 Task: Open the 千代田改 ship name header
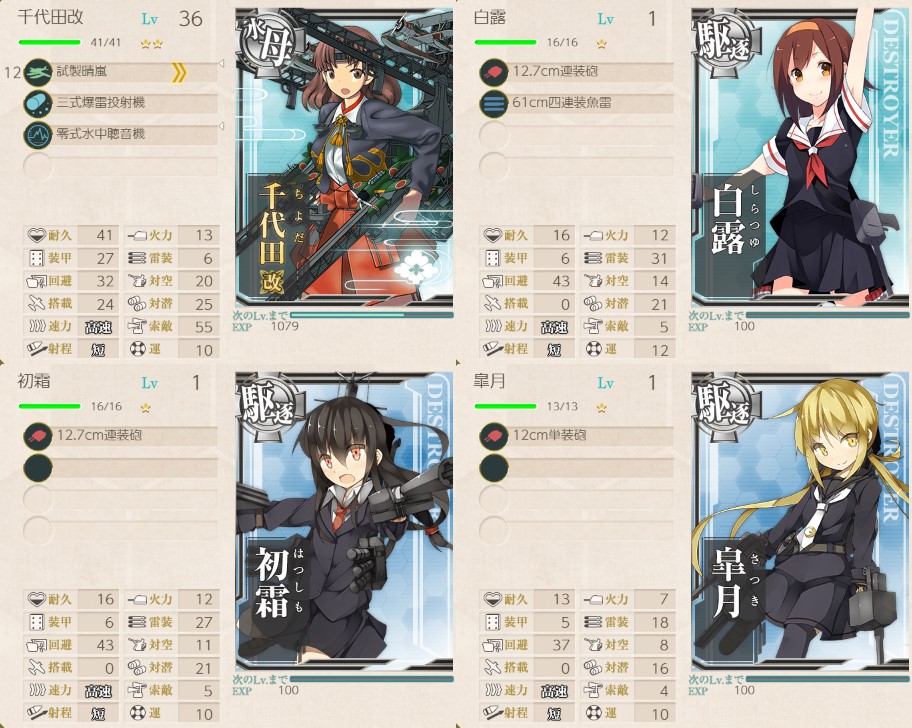[51, 17]
